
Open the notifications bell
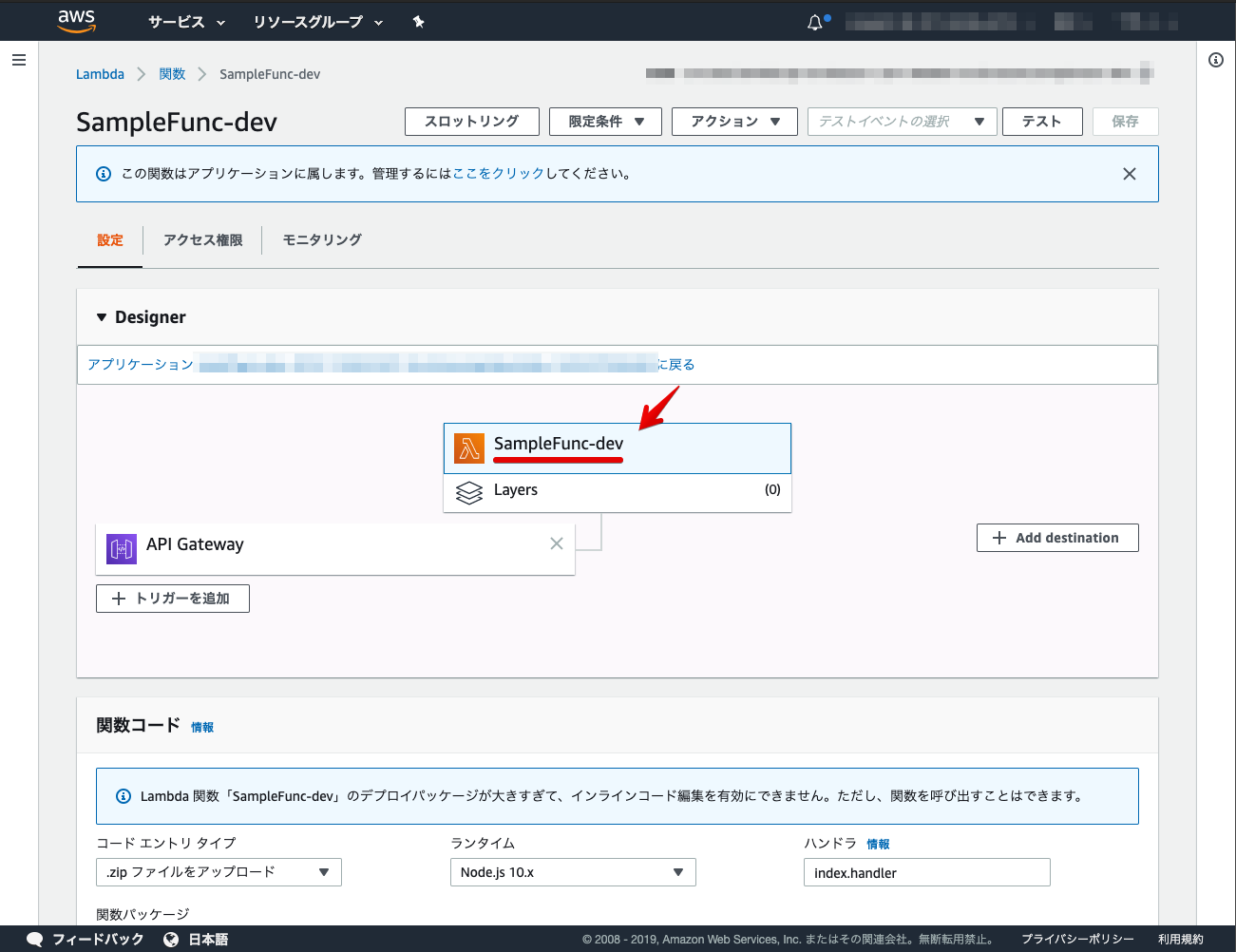click(815, 22)
